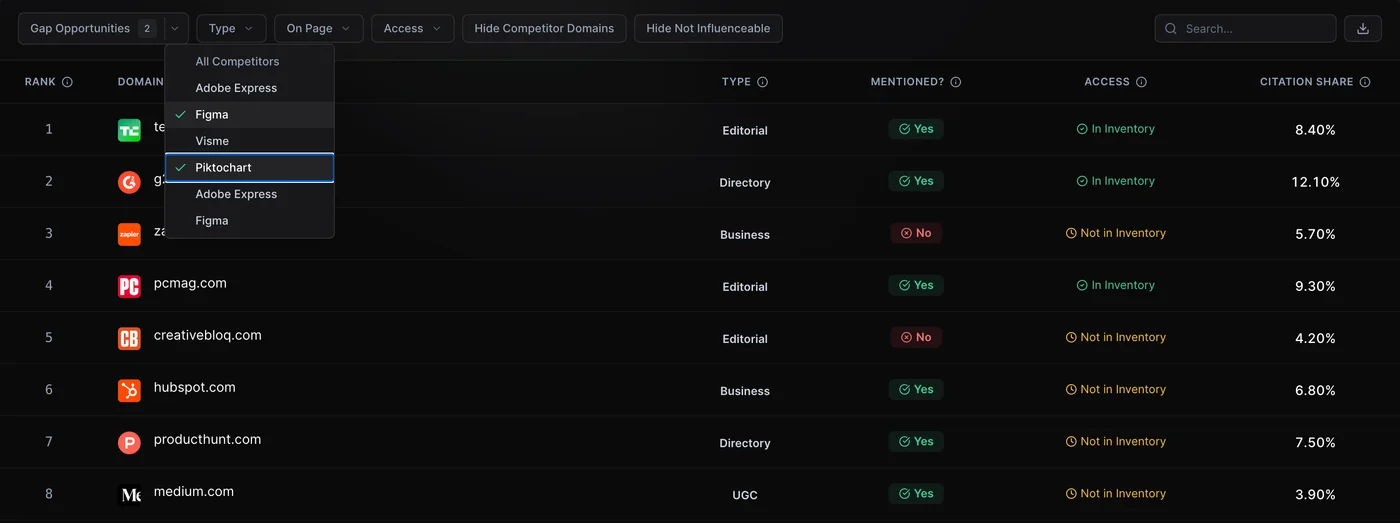Click the 7.50% citation share value
The height and width of the screenshot is (523, 1400).
click(x=1315, y=442)
